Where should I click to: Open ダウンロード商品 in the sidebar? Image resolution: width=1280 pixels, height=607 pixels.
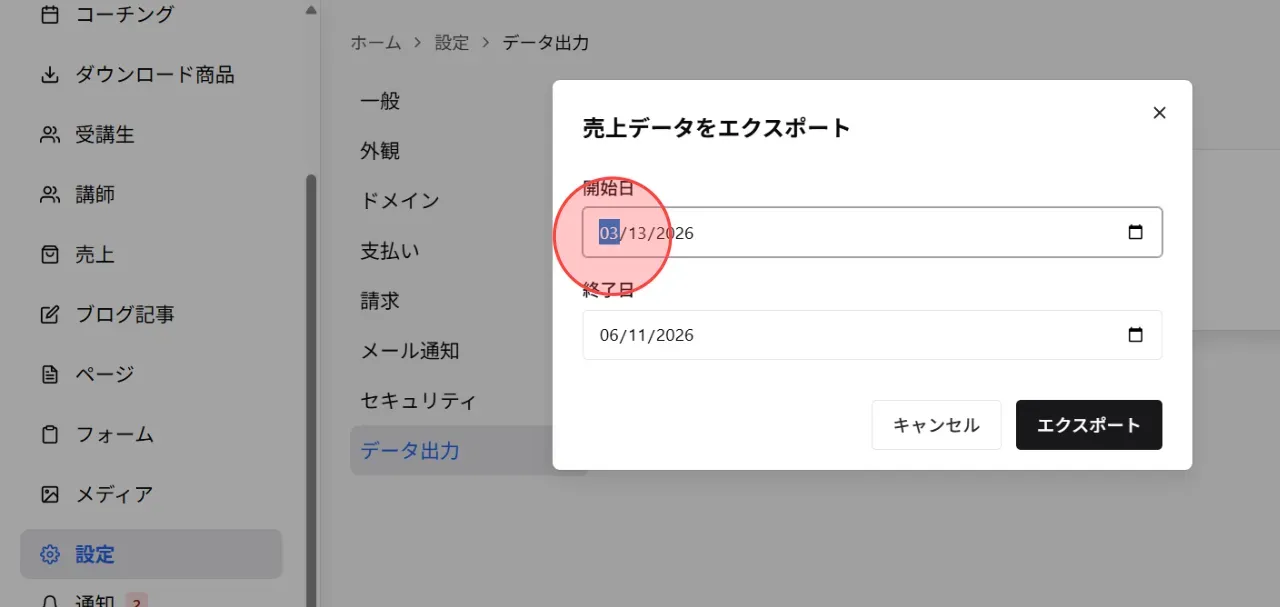click(155, 75)
